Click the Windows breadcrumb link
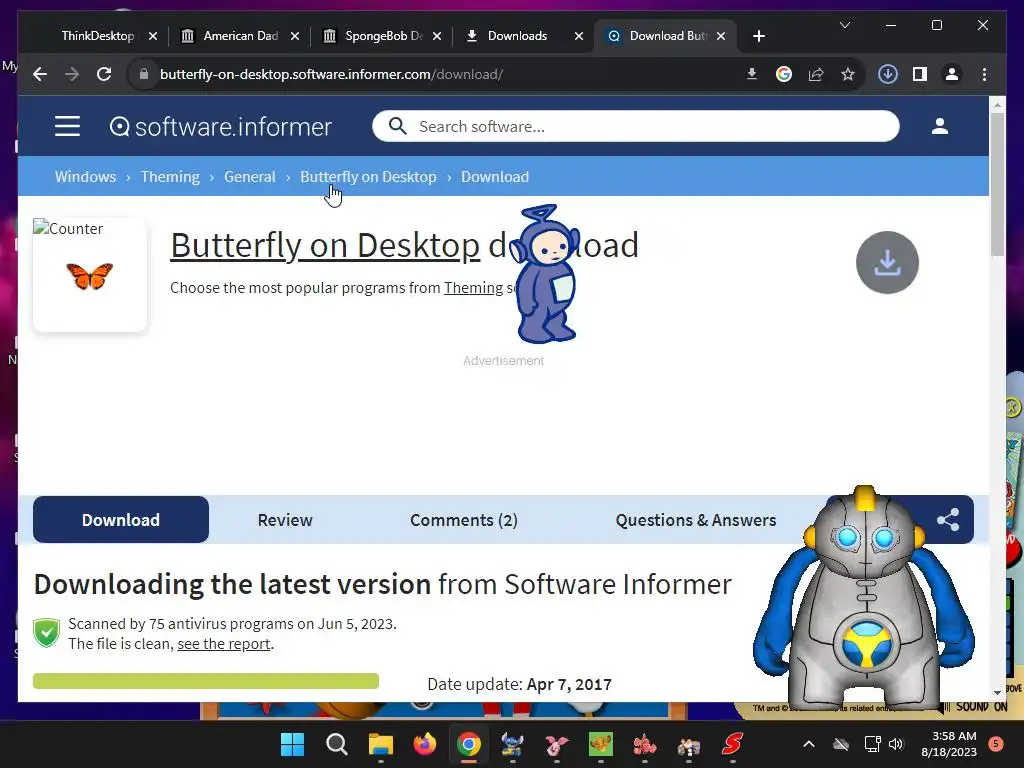This screenshot has width=1024, height=768. 86,176
